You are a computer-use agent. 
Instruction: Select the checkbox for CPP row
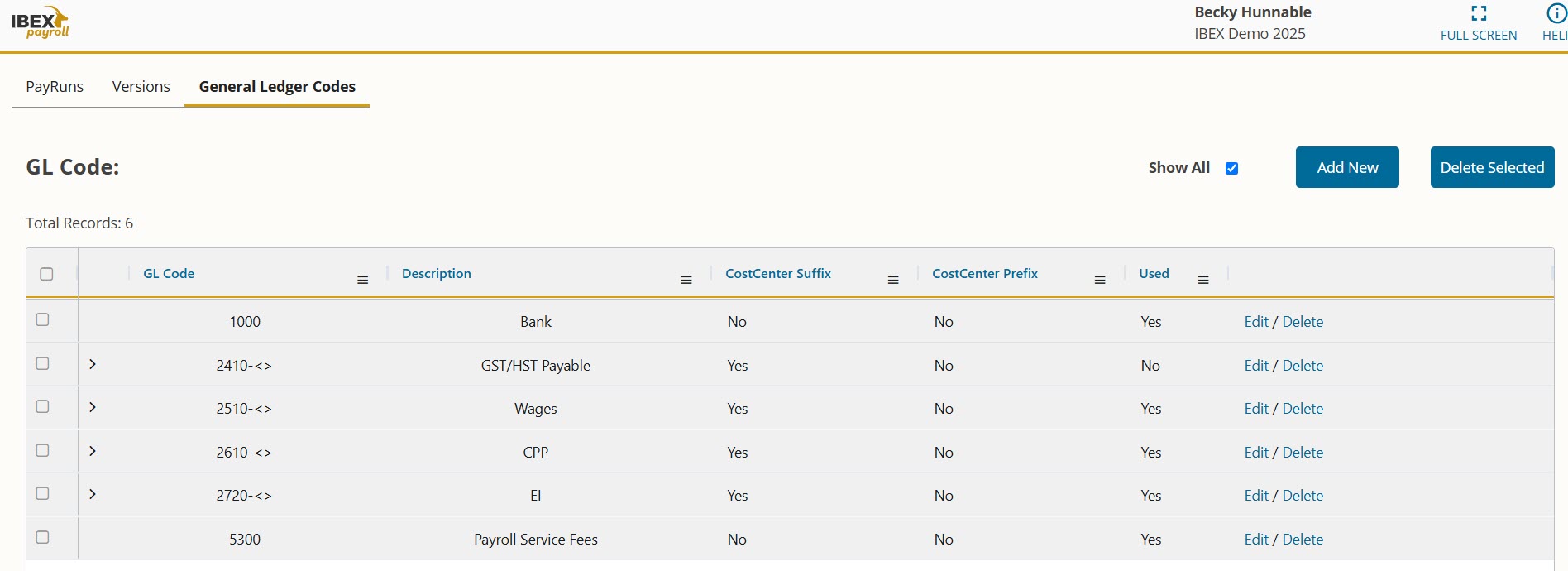(43, 450)
